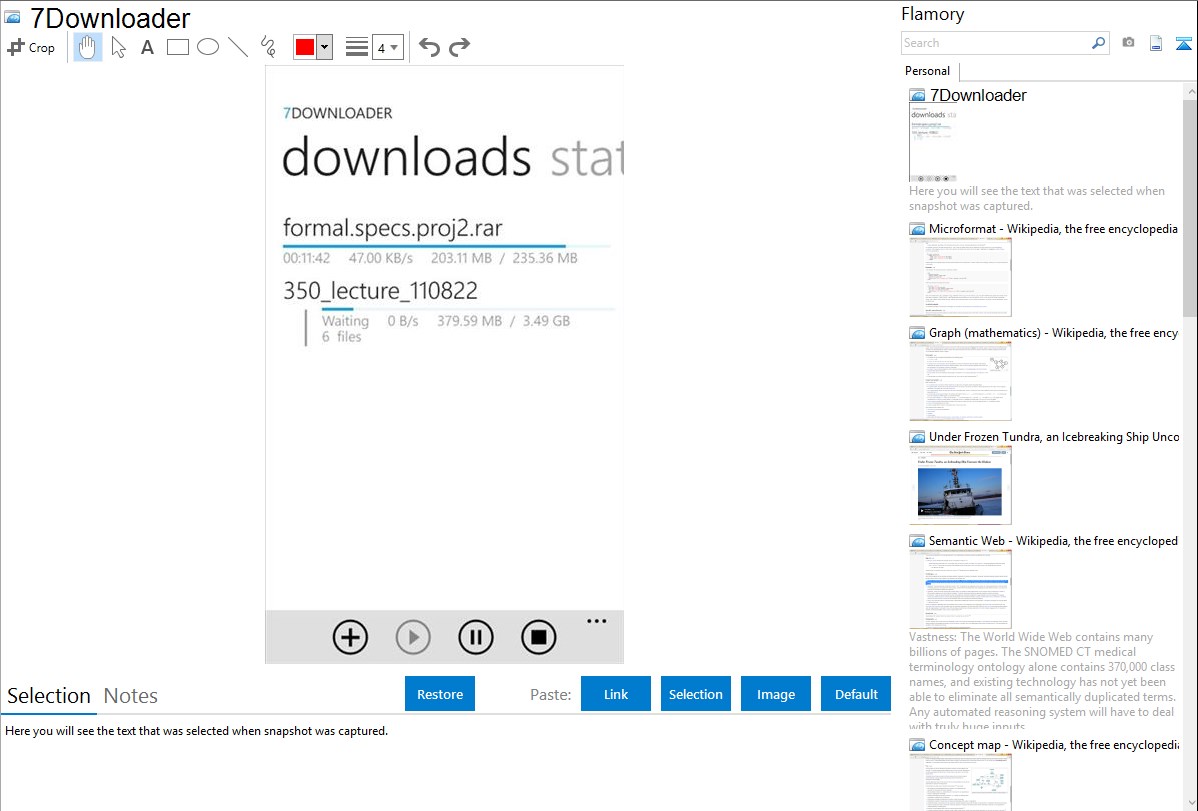Click the Flamory icon beside the 7Downloader window title
The height and width of the screenshot is (811, 1198).
[x=13, y=18]
